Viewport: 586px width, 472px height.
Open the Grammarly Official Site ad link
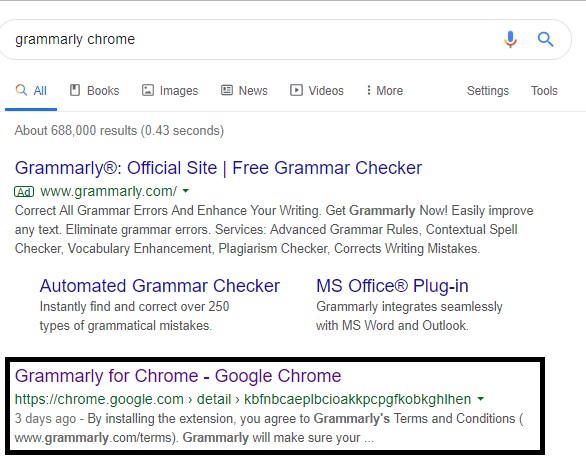point(218,168)
